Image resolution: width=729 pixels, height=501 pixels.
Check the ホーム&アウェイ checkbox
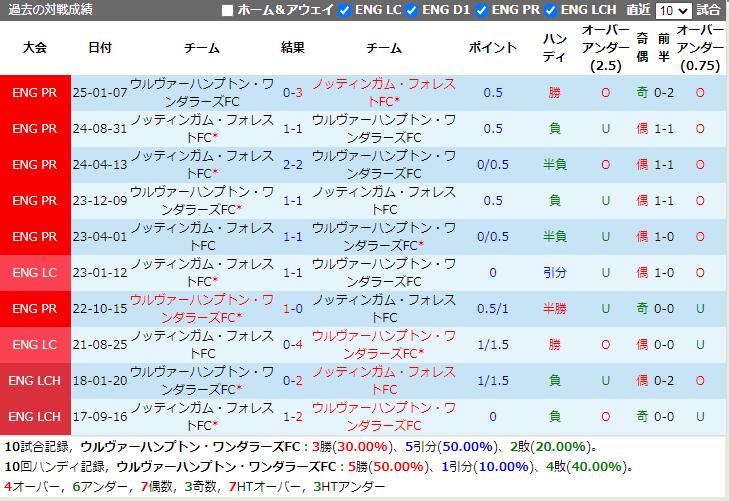[227, 10]
